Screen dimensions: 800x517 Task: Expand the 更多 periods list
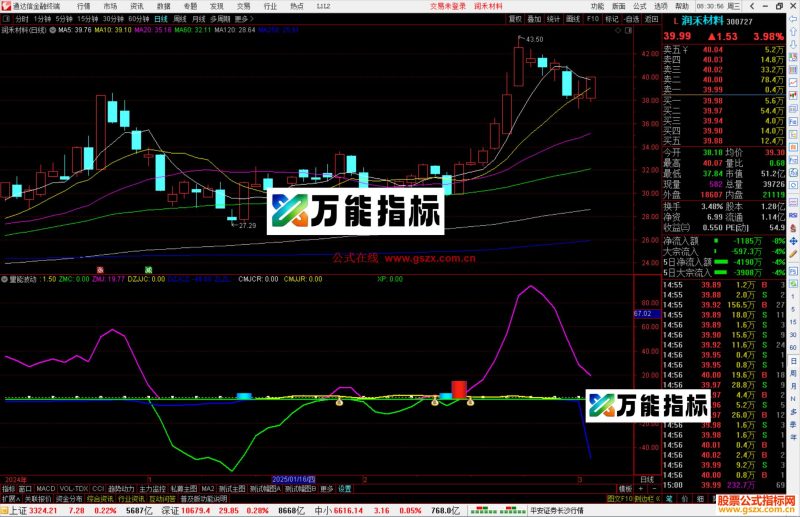[x=244, y=19]
